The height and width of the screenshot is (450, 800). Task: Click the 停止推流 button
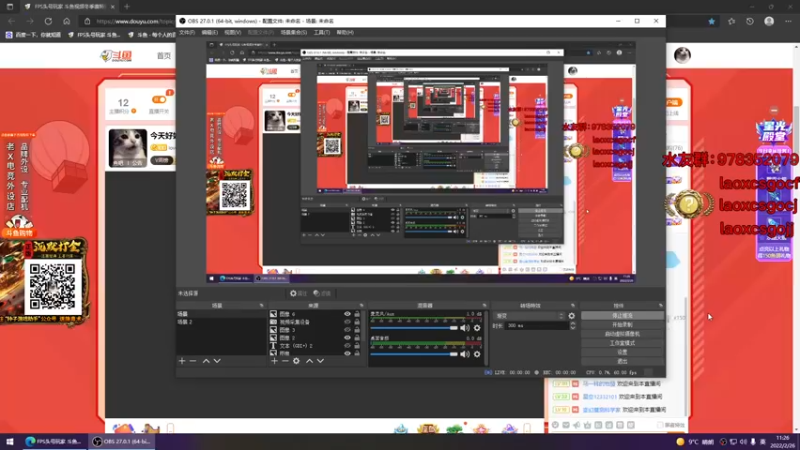click(x=622, y=316)
